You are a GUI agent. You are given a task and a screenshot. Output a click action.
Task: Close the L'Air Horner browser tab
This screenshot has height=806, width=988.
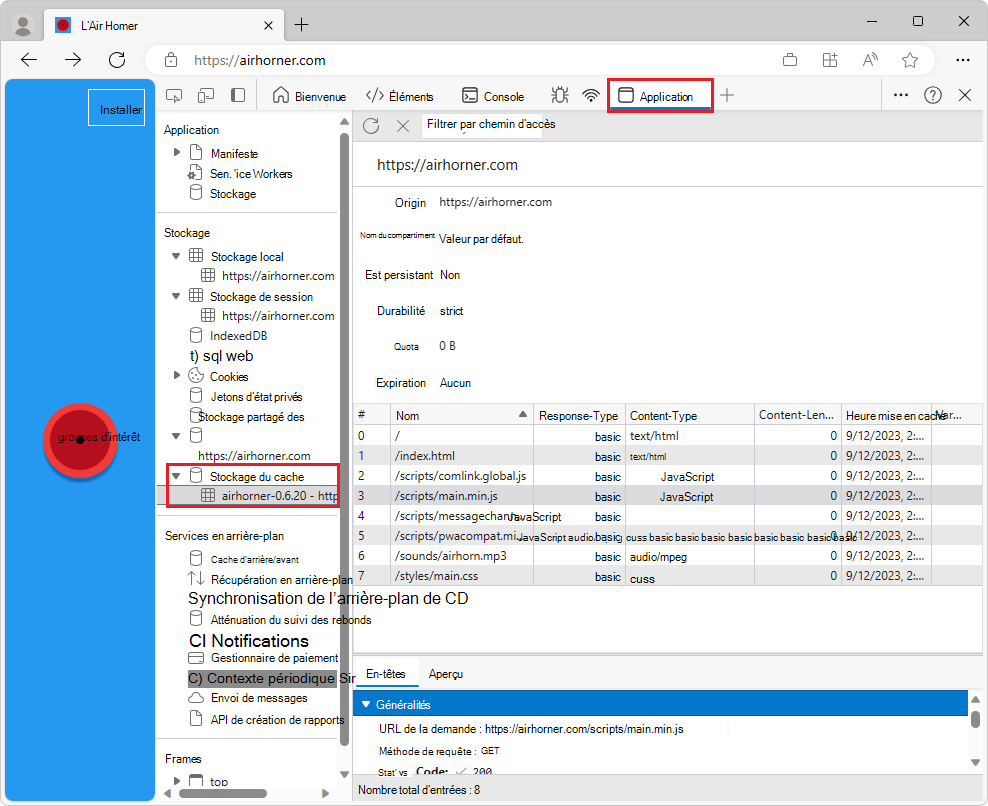click(x=268, y=25)
